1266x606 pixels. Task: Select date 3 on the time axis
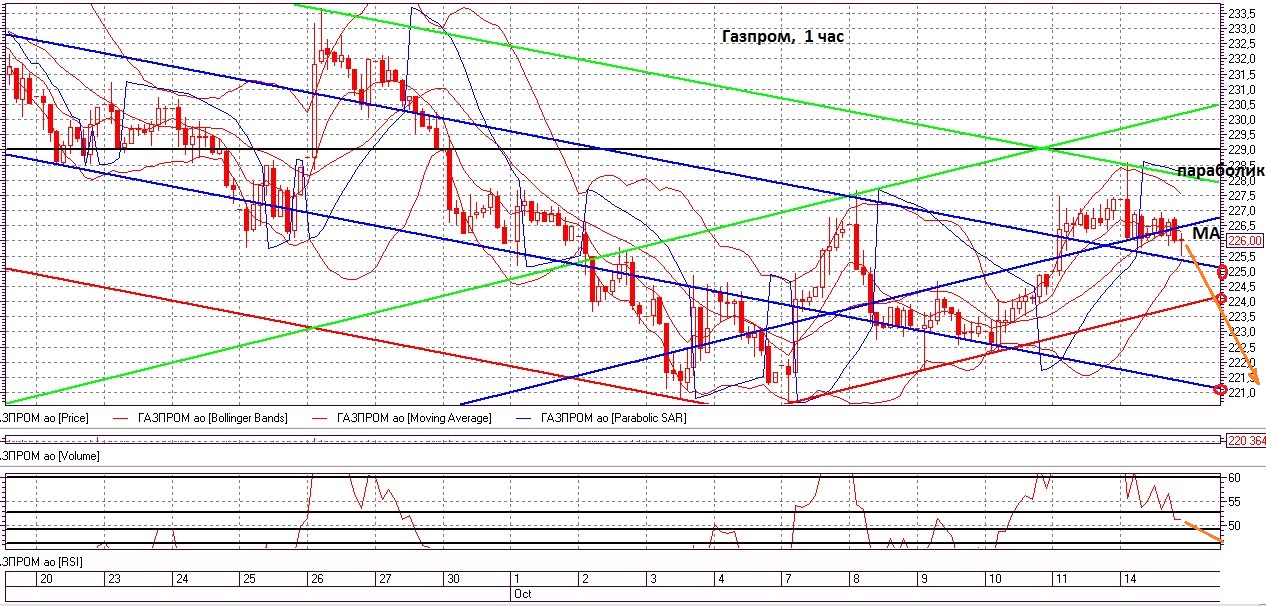point(653,579)
